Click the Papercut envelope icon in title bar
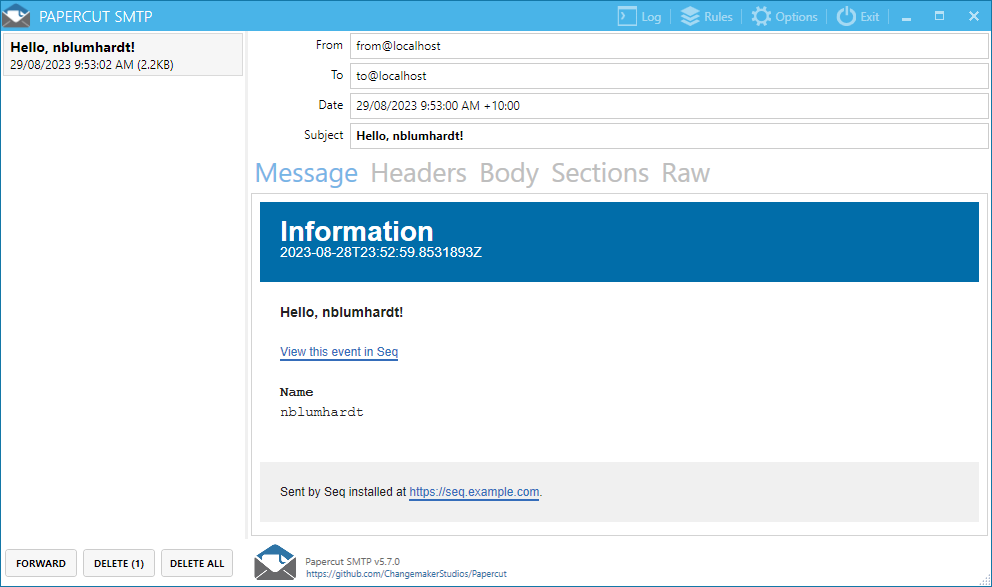This screenshot has height=587, width=992. [16, 16]
